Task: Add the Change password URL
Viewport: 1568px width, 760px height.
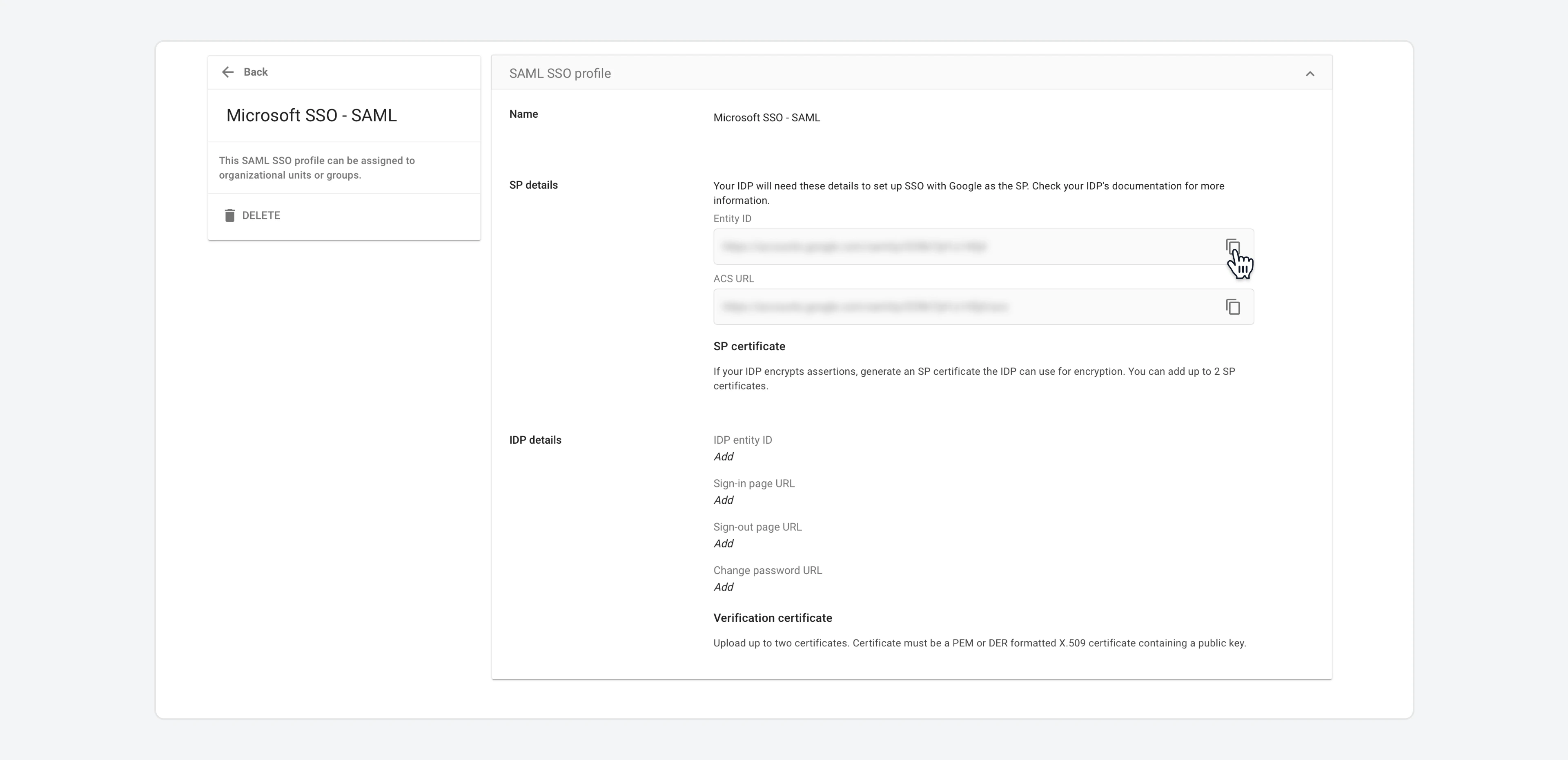Action: click(x=723, y=587)
